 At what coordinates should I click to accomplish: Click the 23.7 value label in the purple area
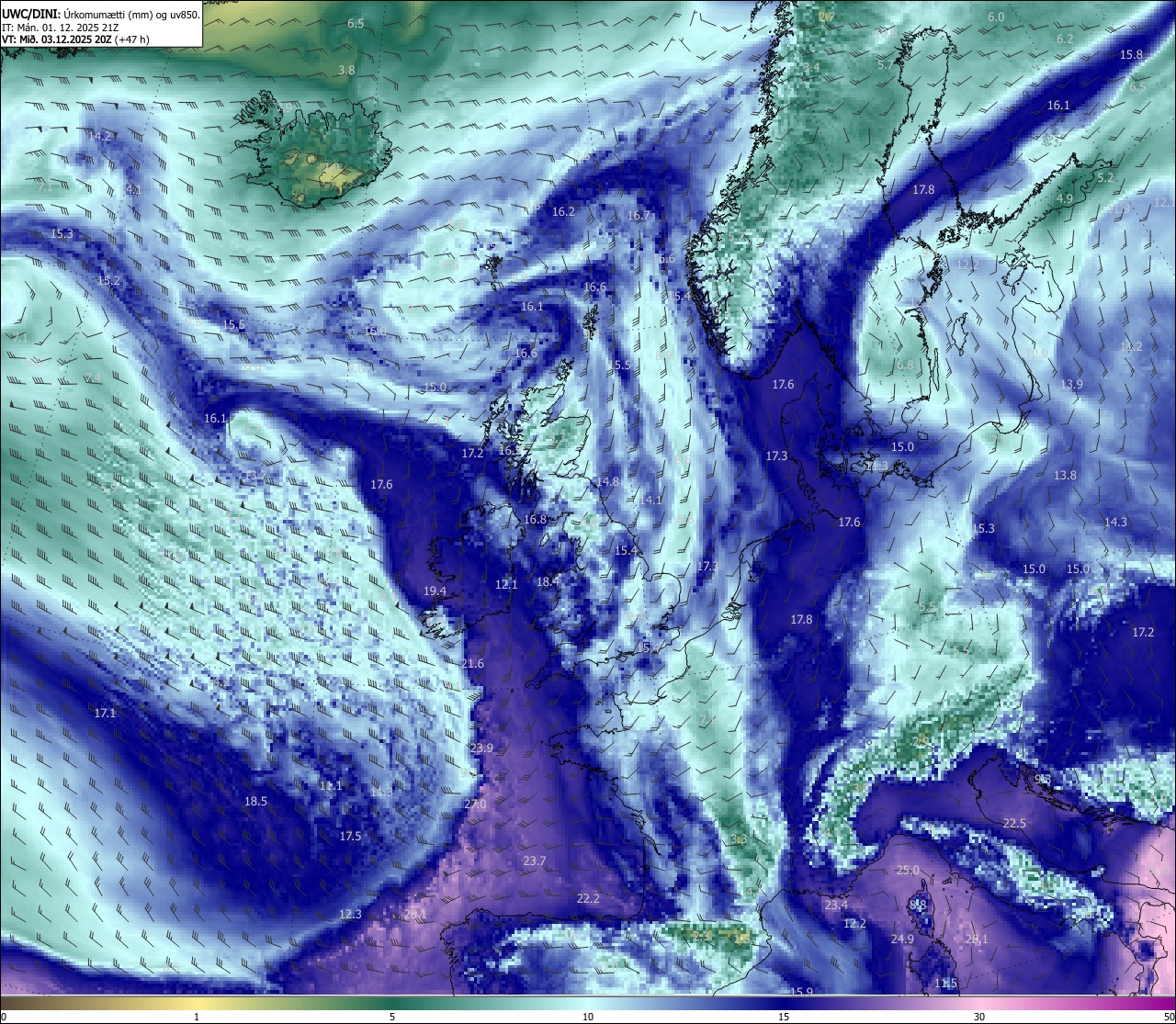pos(534,861)
